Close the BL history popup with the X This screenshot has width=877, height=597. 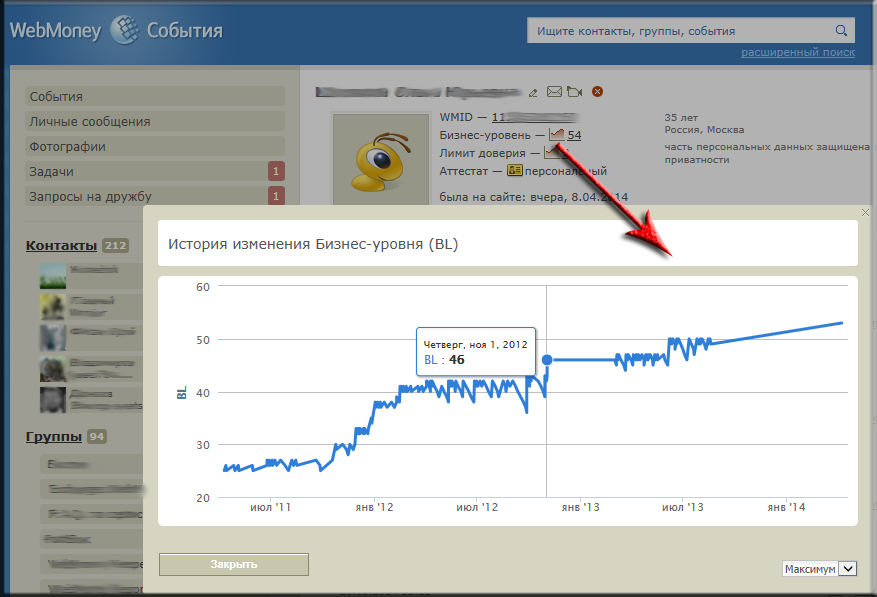pyautogui.click(x=865, y=213)
